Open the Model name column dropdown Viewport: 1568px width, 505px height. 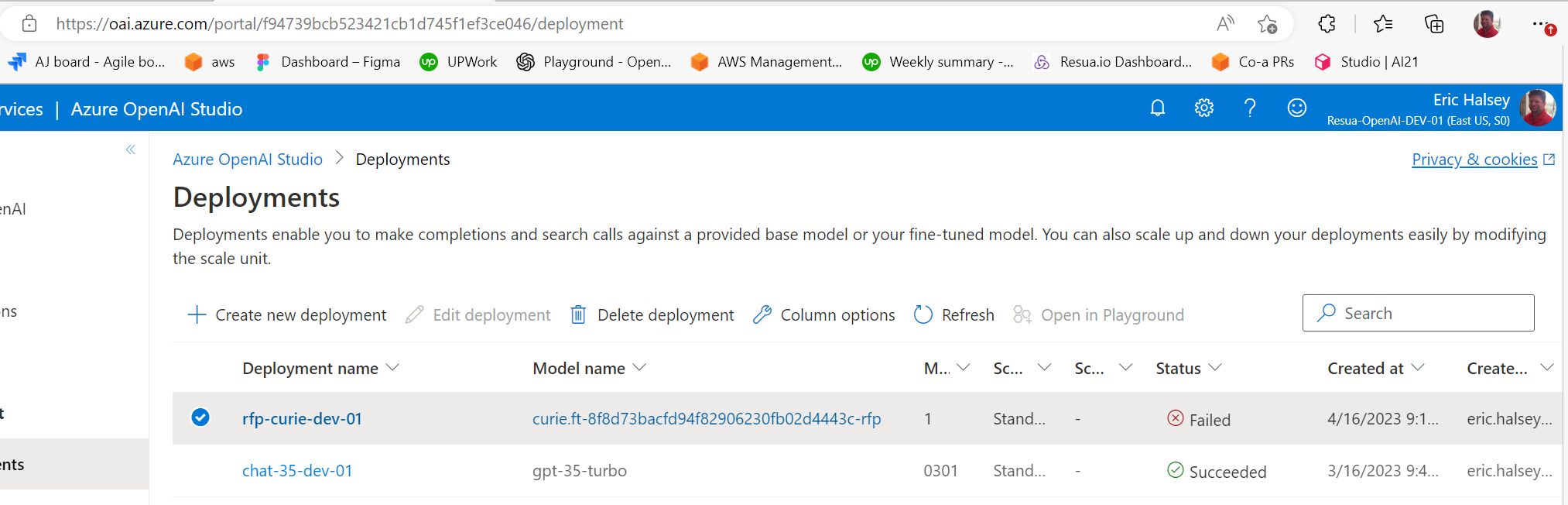click(639, 368)
